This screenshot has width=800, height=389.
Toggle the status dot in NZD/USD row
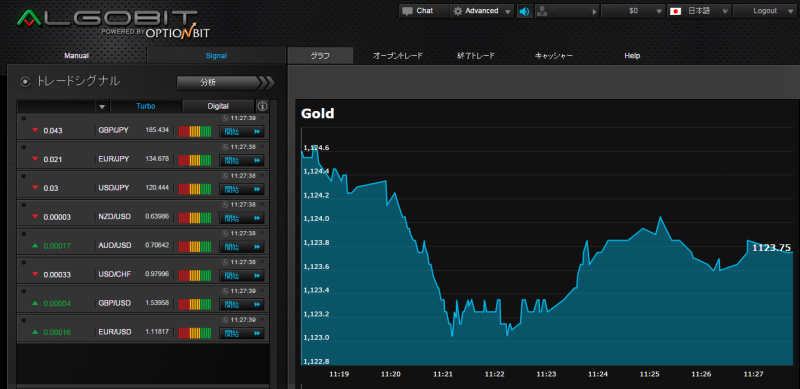tap(23, 205)
